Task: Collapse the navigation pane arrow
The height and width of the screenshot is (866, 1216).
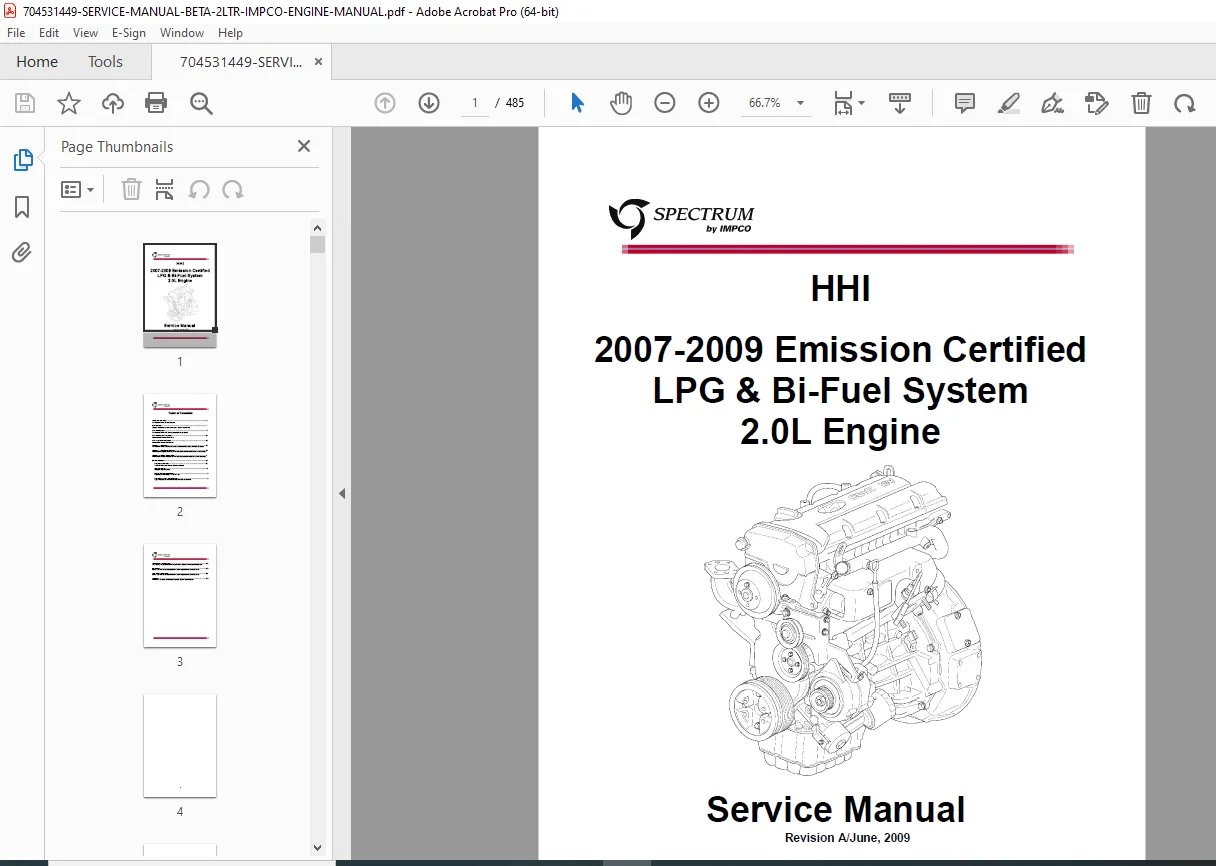Action: [x=342, y=493]
